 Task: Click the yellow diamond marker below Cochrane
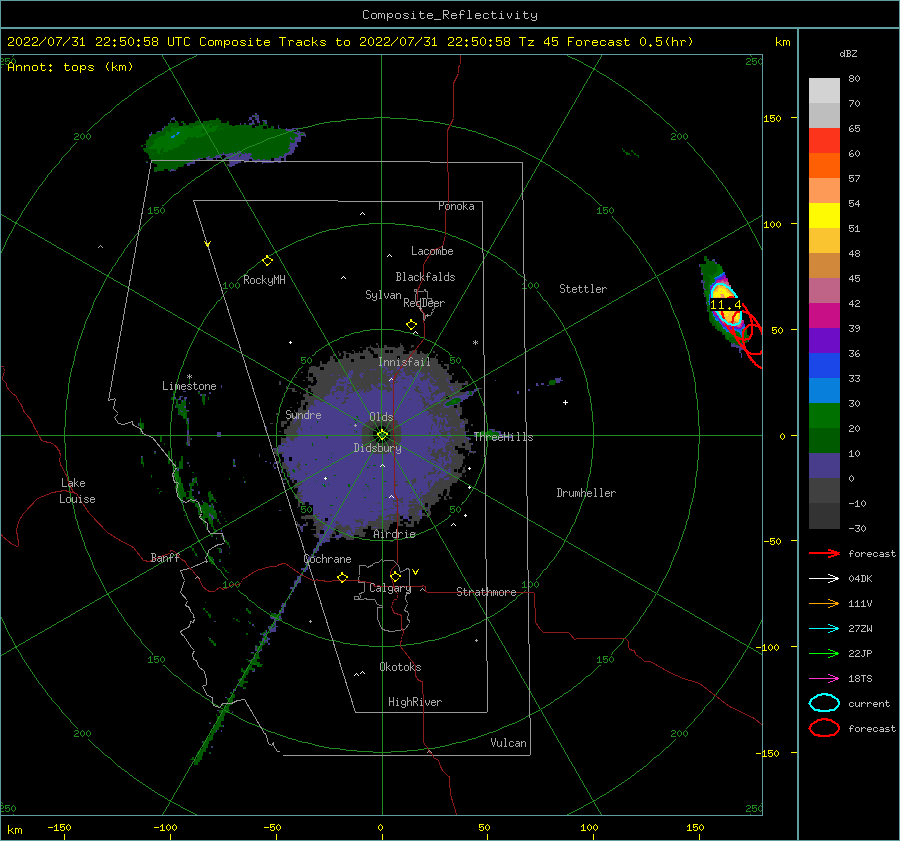pyautogui.click(x=342, y=578)
